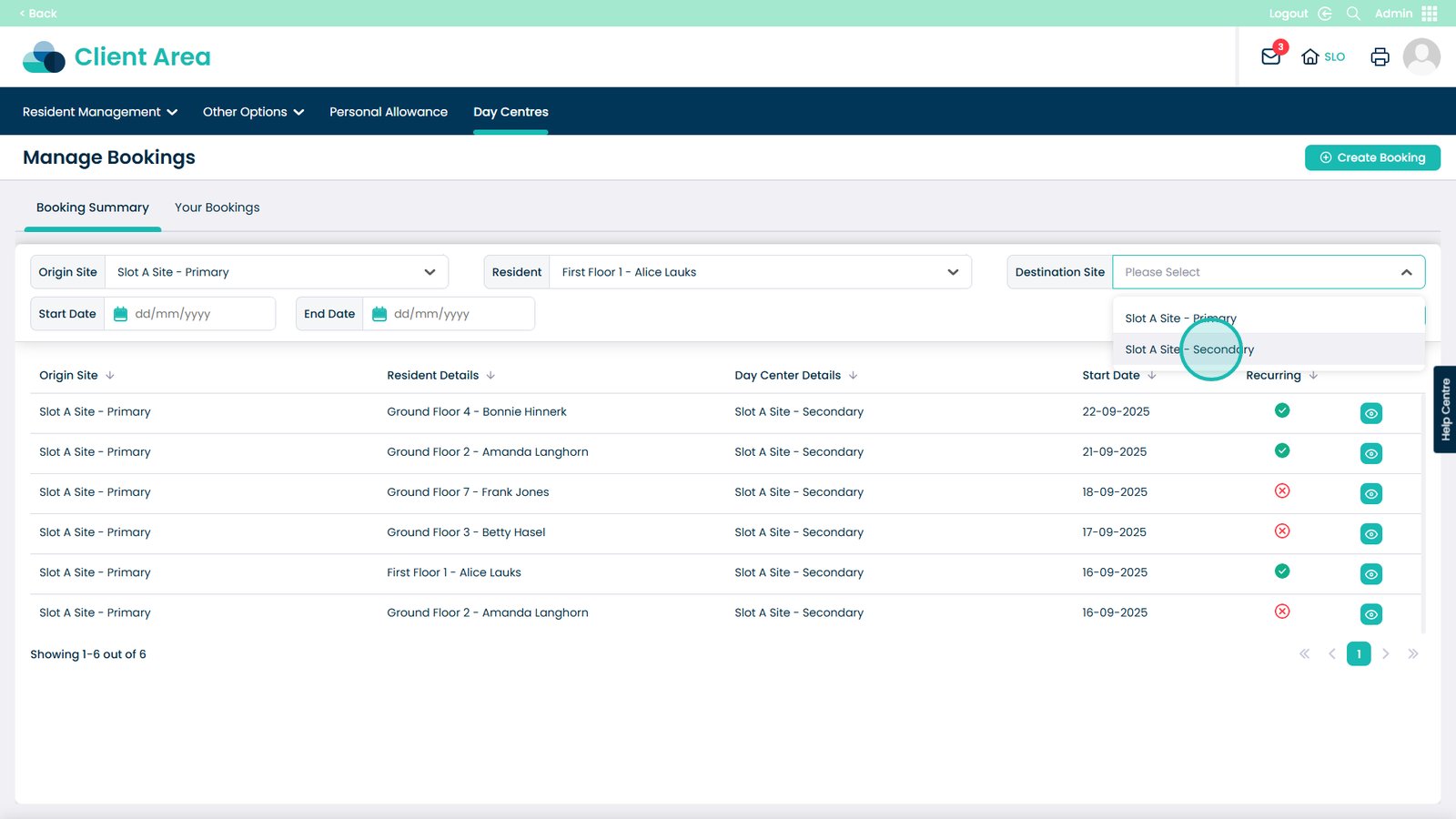Switch to Your Bookings tab
Image resolution: width=1456 pixels, height=819 pixels.
point(217,207)
